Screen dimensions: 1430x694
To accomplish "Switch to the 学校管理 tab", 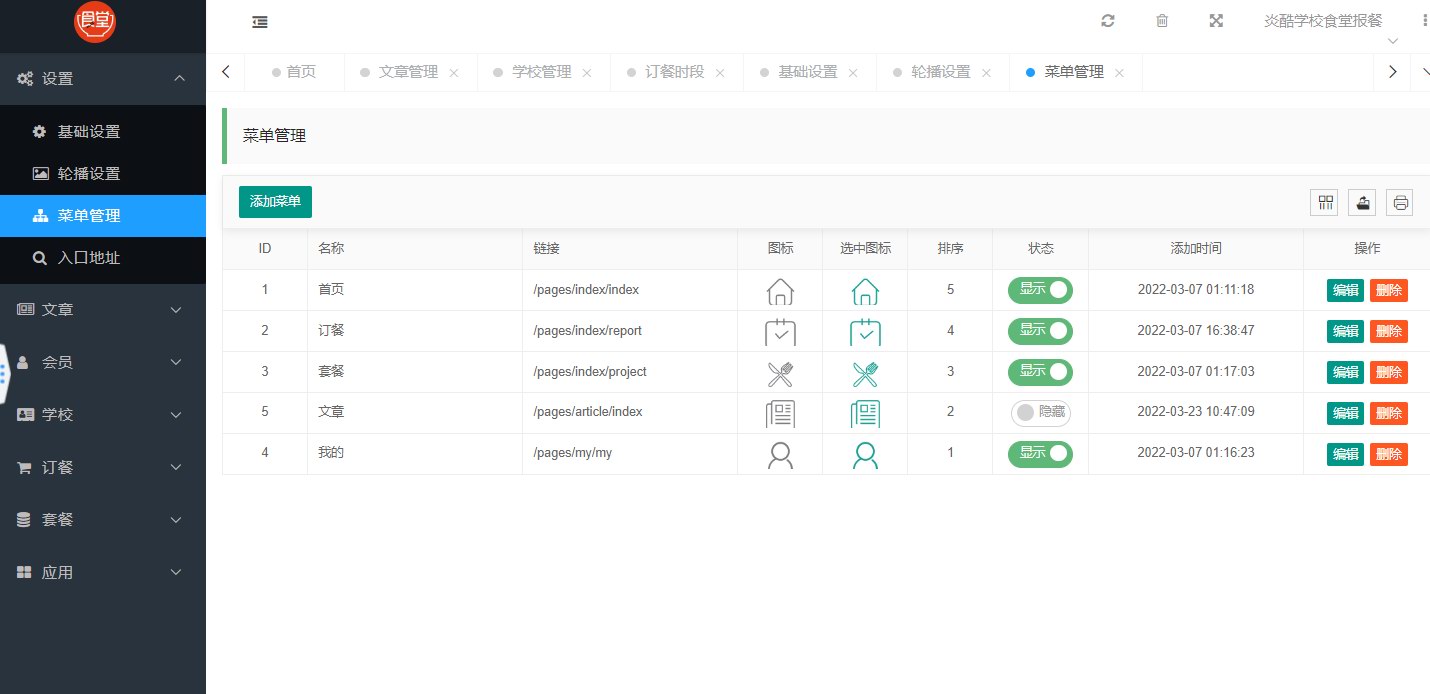I will pos(541,72).
